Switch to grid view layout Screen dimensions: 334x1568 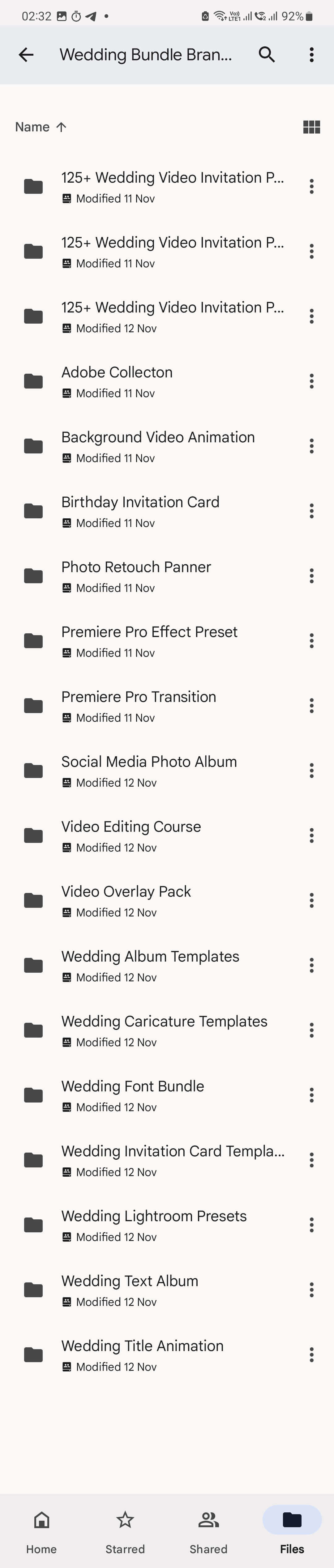(311, 127)
